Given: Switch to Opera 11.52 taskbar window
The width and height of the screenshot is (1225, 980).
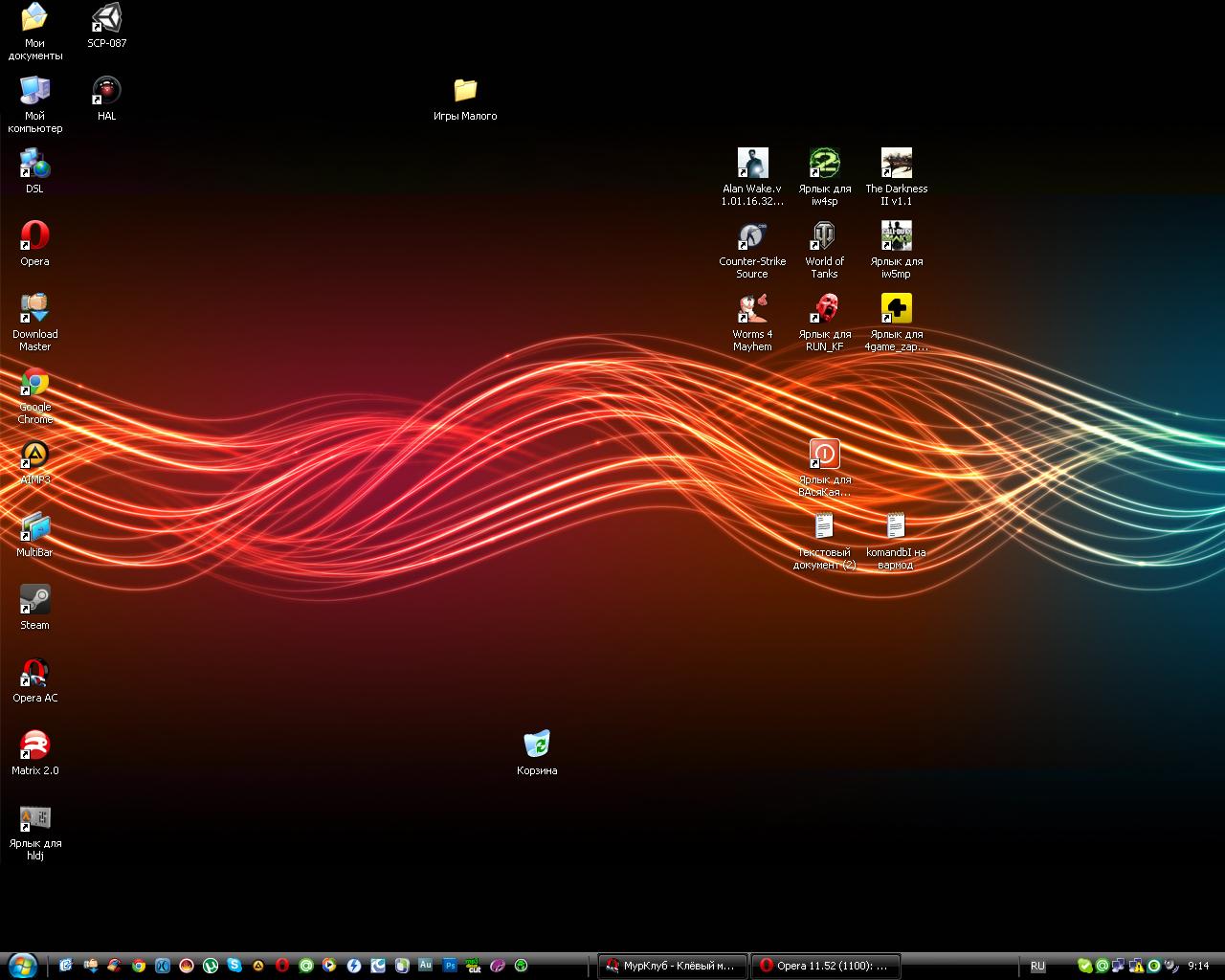Looking at the screenshot, I should pyautogui.click(x=825, y=966).
